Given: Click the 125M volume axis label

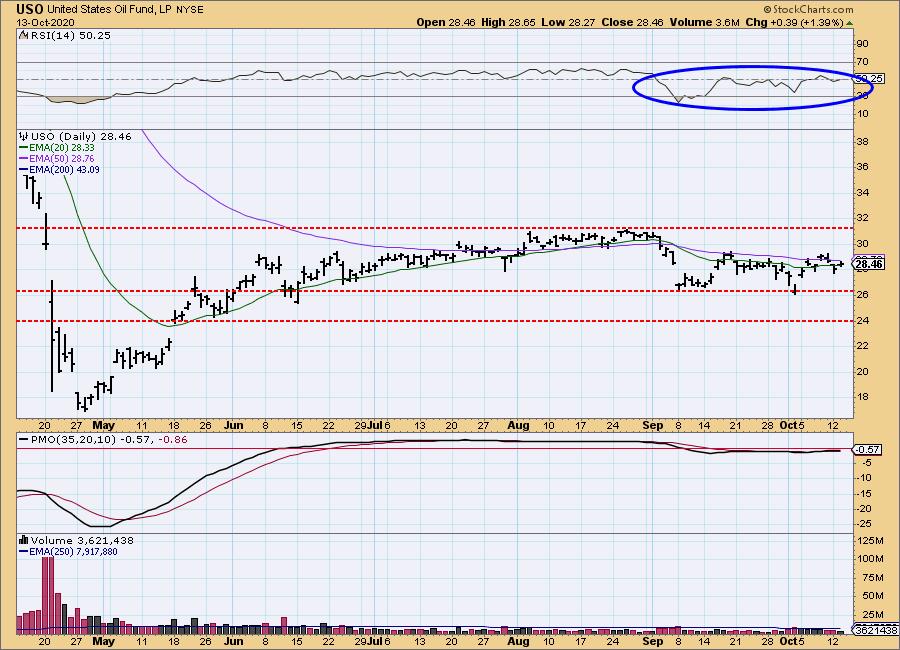Looking at the screenshot, I should [x=870, y=540].
